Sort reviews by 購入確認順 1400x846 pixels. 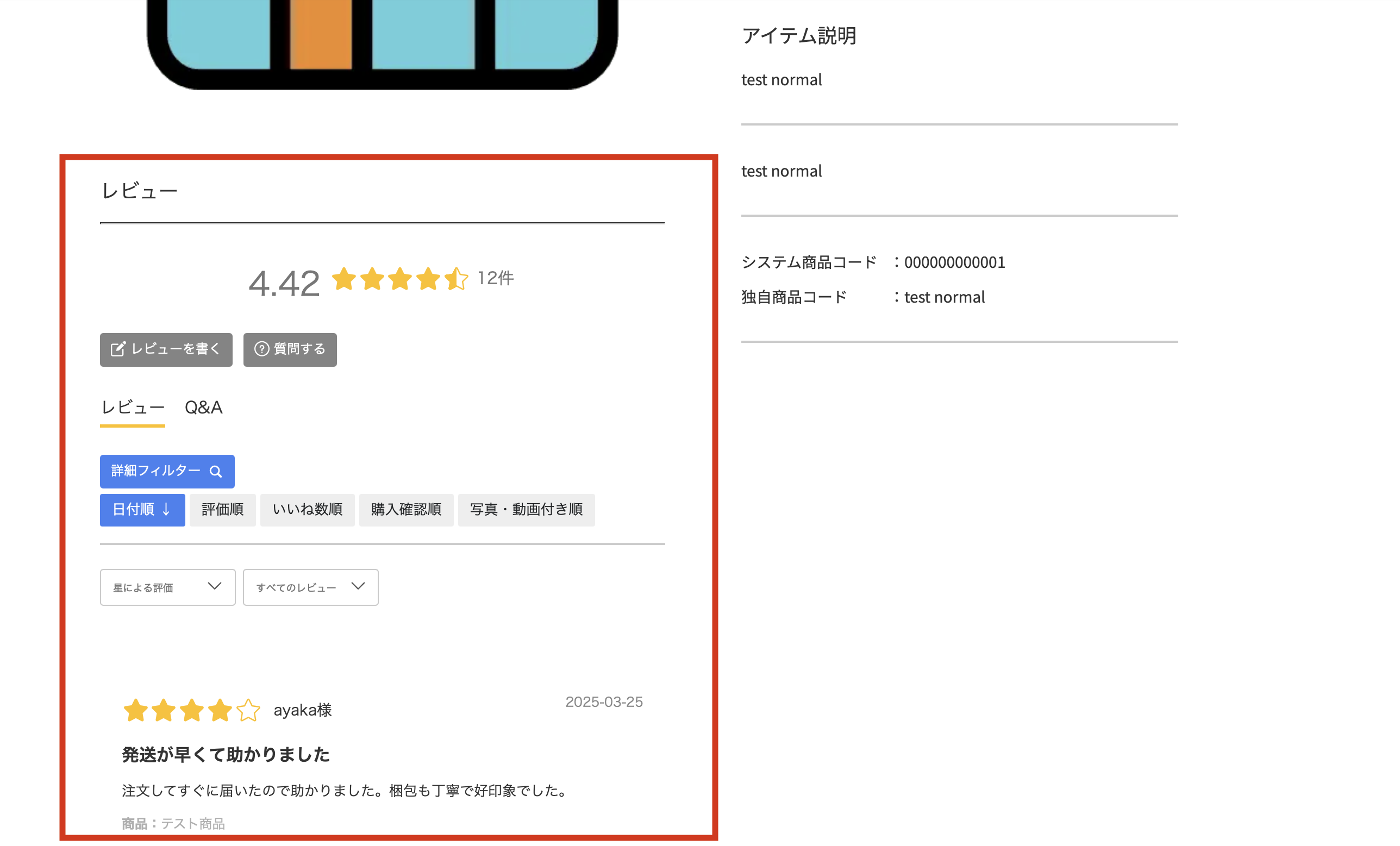pyautogui.click(x=405, y=510)
